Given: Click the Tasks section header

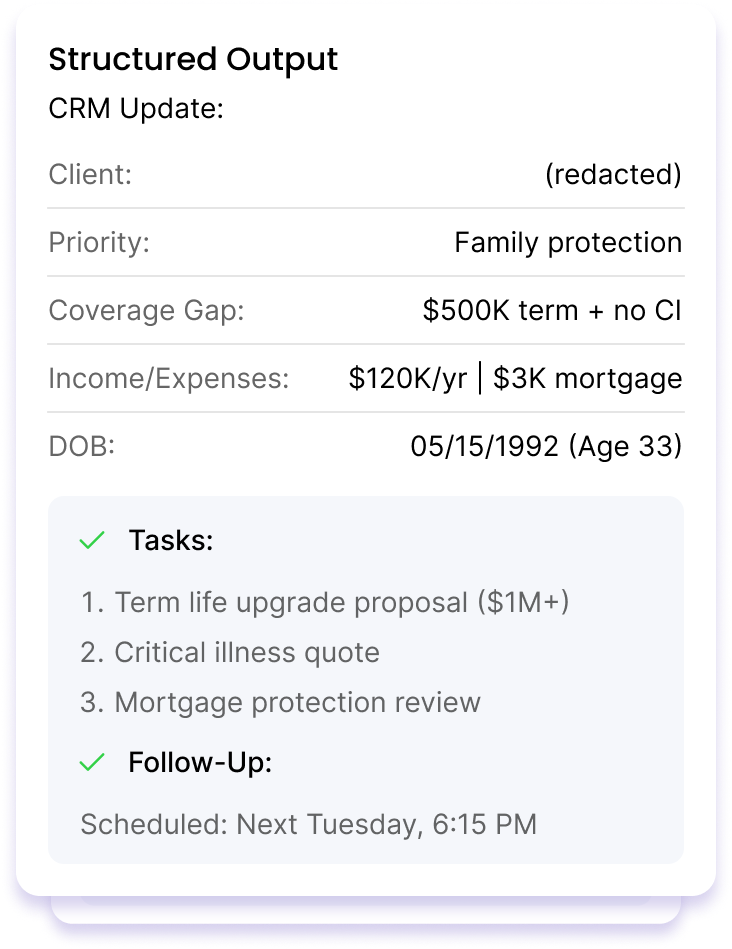Looking at the screenshot, I should pos(171,540).
